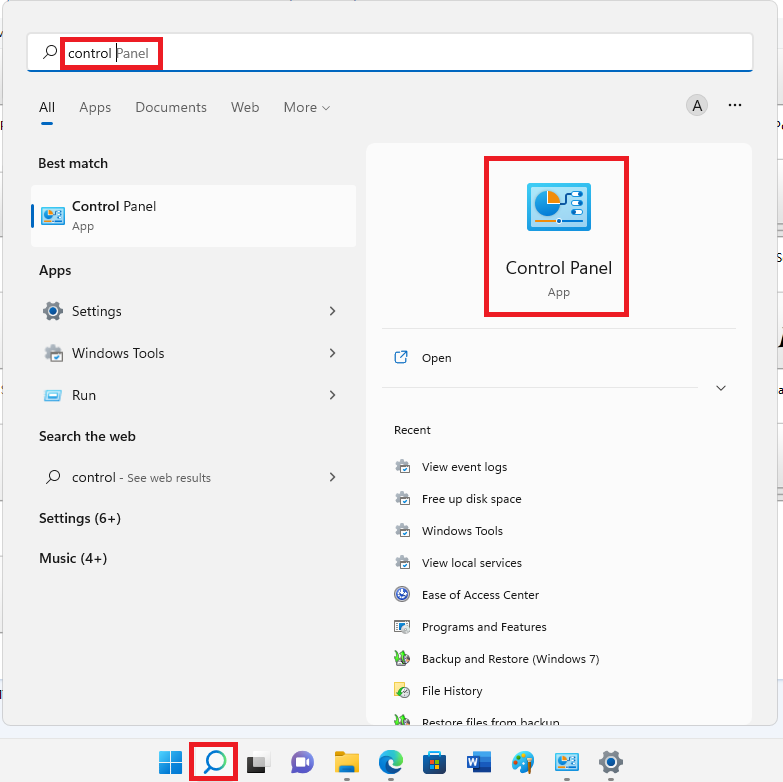Expand Run result arrow
The width and height of the screenshot is (783, 782).
pos(333,395)
